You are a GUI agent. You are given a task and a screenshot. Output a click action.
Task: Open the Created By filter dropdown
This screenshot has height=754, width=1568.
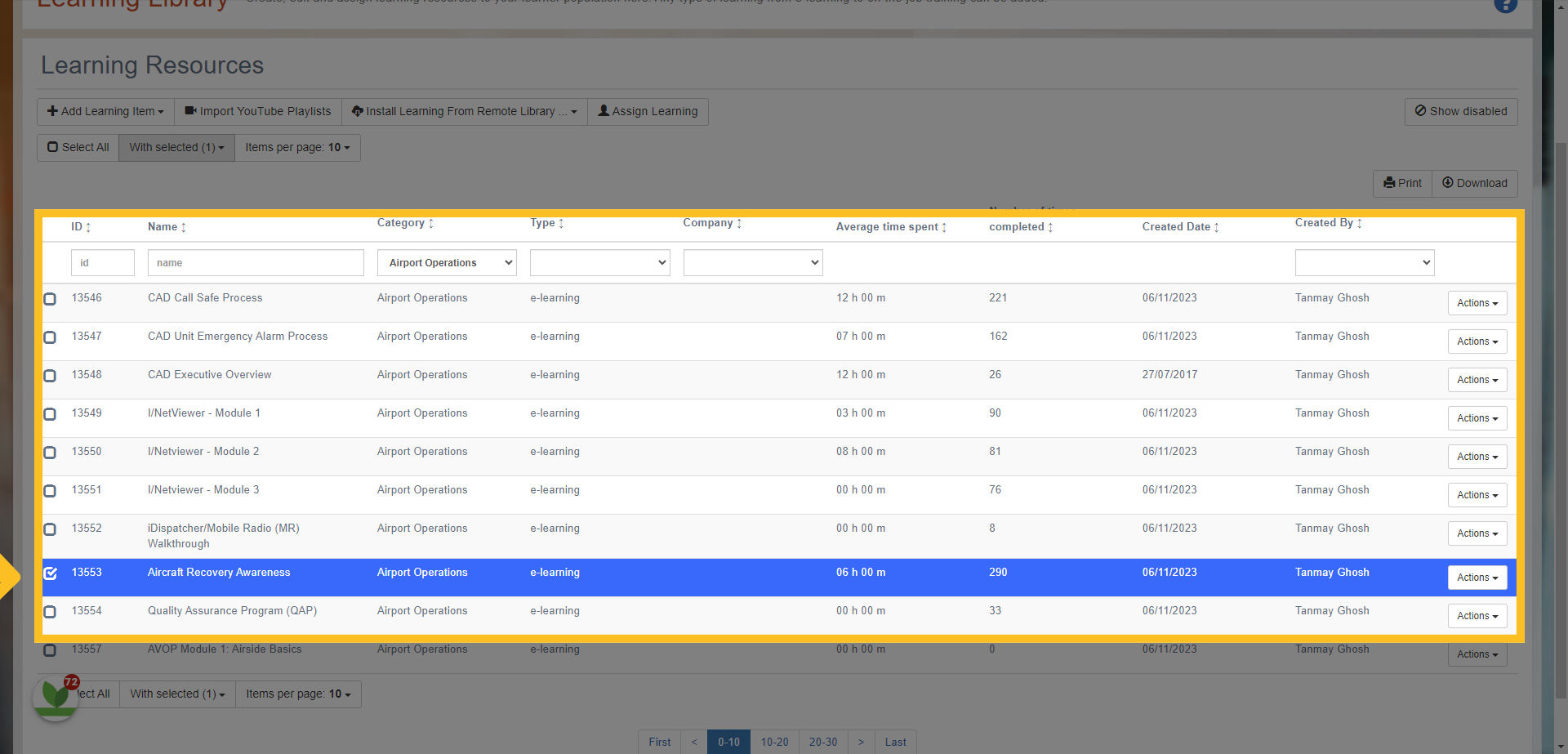pos(1365,262)
